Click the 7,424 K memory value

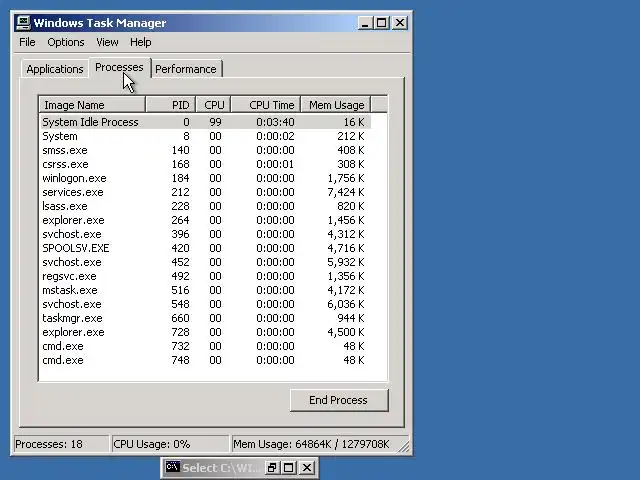pyautogui.click(x=346, y=192)
